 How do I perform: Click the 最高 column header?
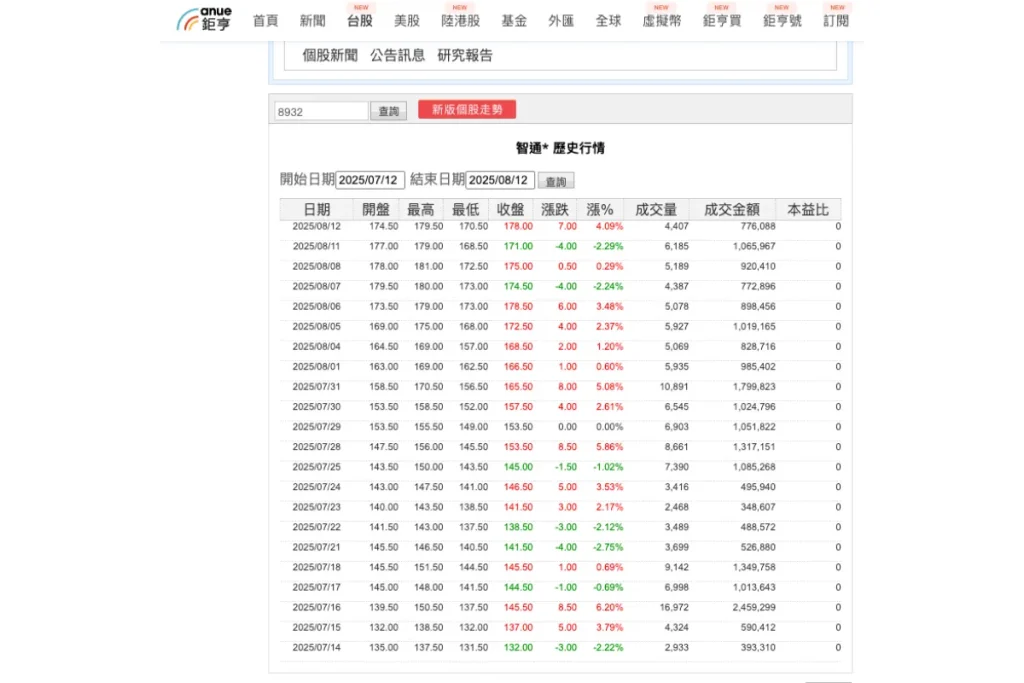click(x=421, y=210)
